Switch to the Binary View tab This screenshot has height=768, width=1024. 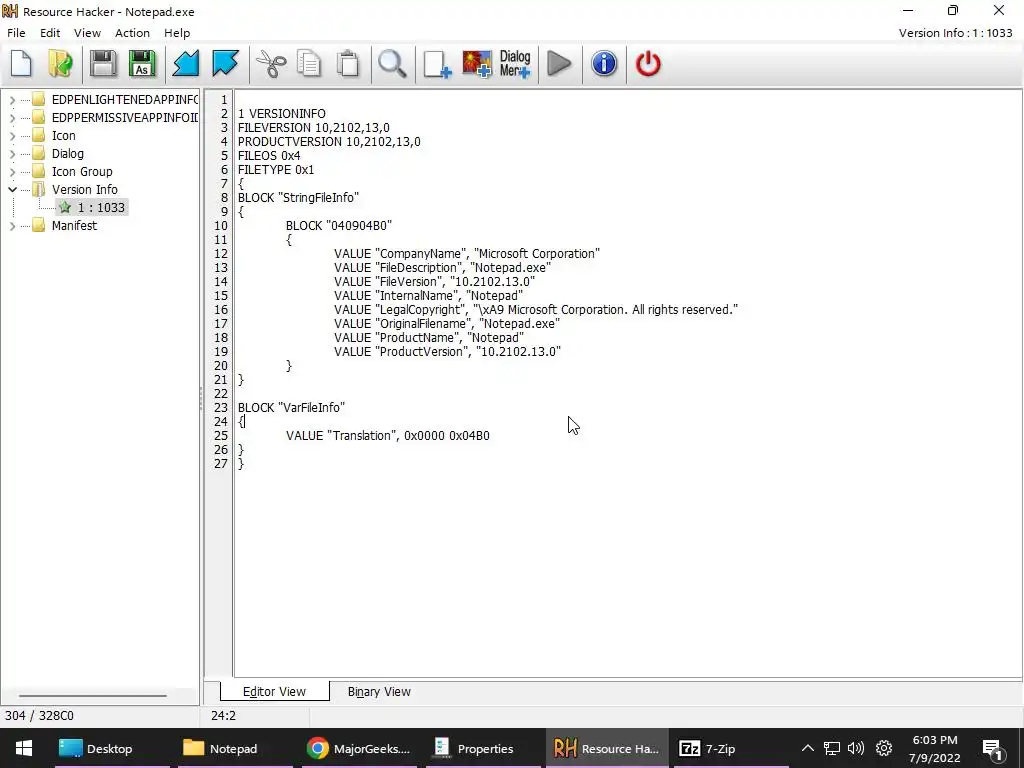(379, 692)
